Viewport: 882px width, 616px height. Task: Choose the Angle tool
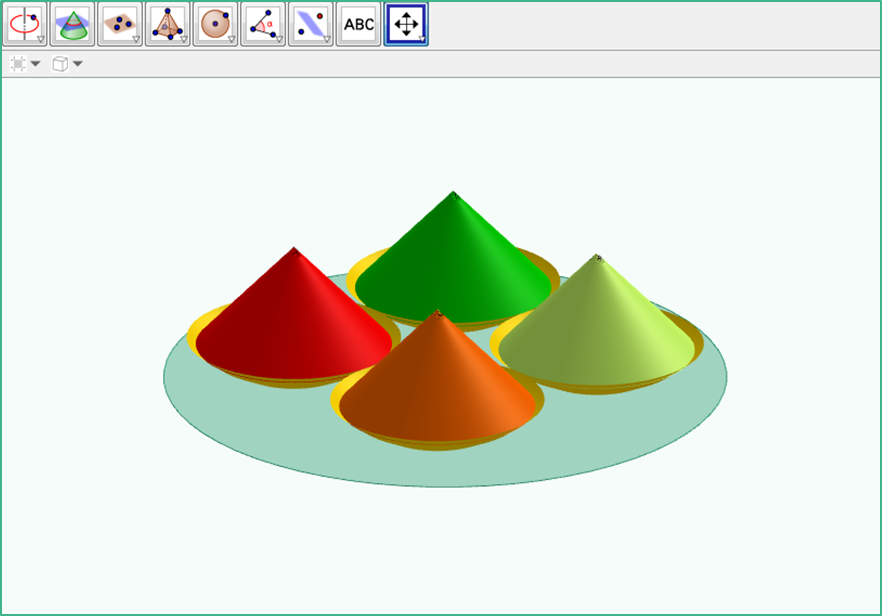tap(263, 24)
